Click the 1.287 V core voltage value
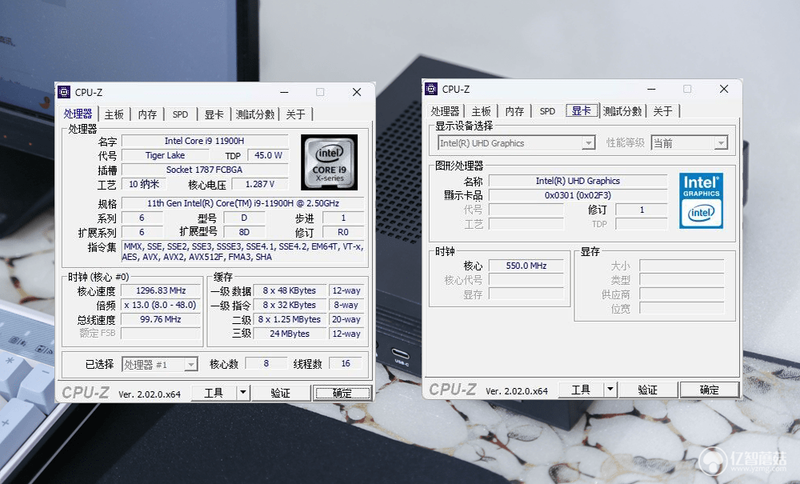 [x=260, y=184]
